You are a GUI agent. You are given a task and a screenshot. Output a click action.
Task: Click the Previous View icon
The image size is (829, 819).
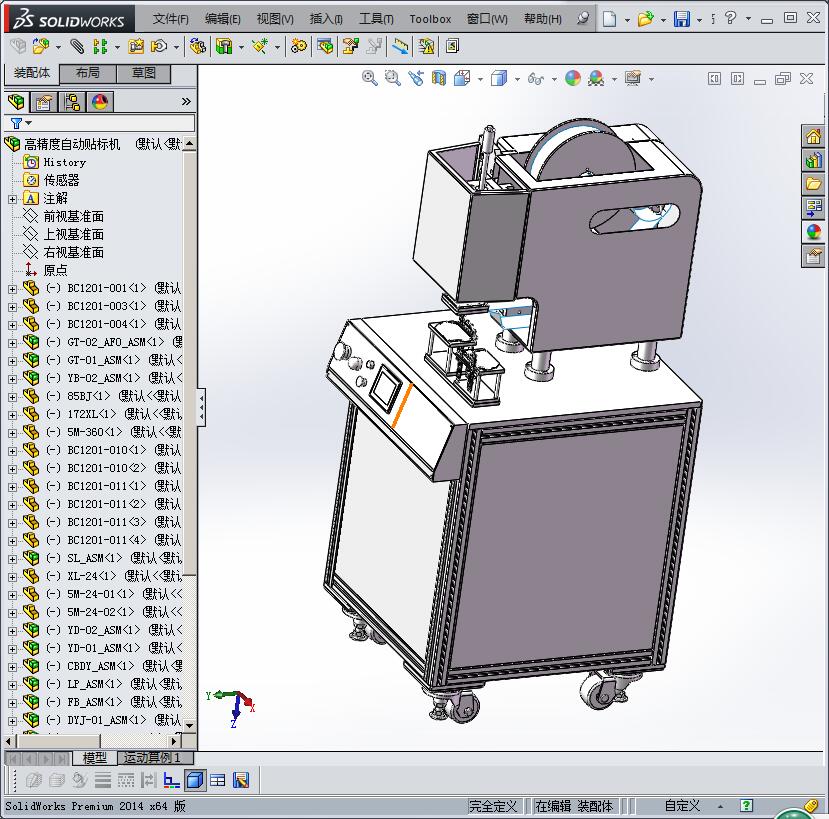(416, 79)
